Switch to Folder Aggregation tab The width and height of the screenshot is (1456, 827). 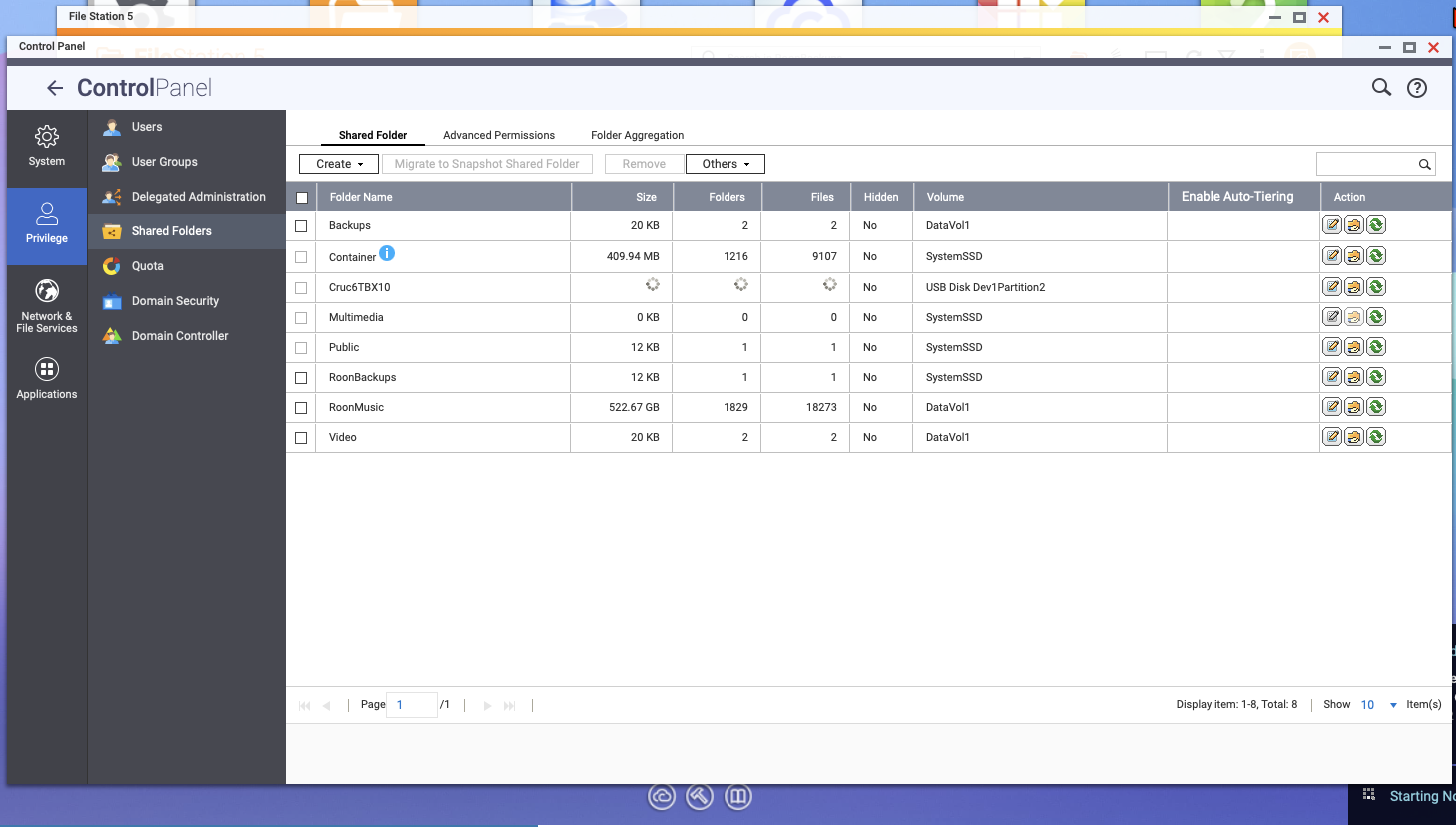pyautogui.click(x=637, y=135)
